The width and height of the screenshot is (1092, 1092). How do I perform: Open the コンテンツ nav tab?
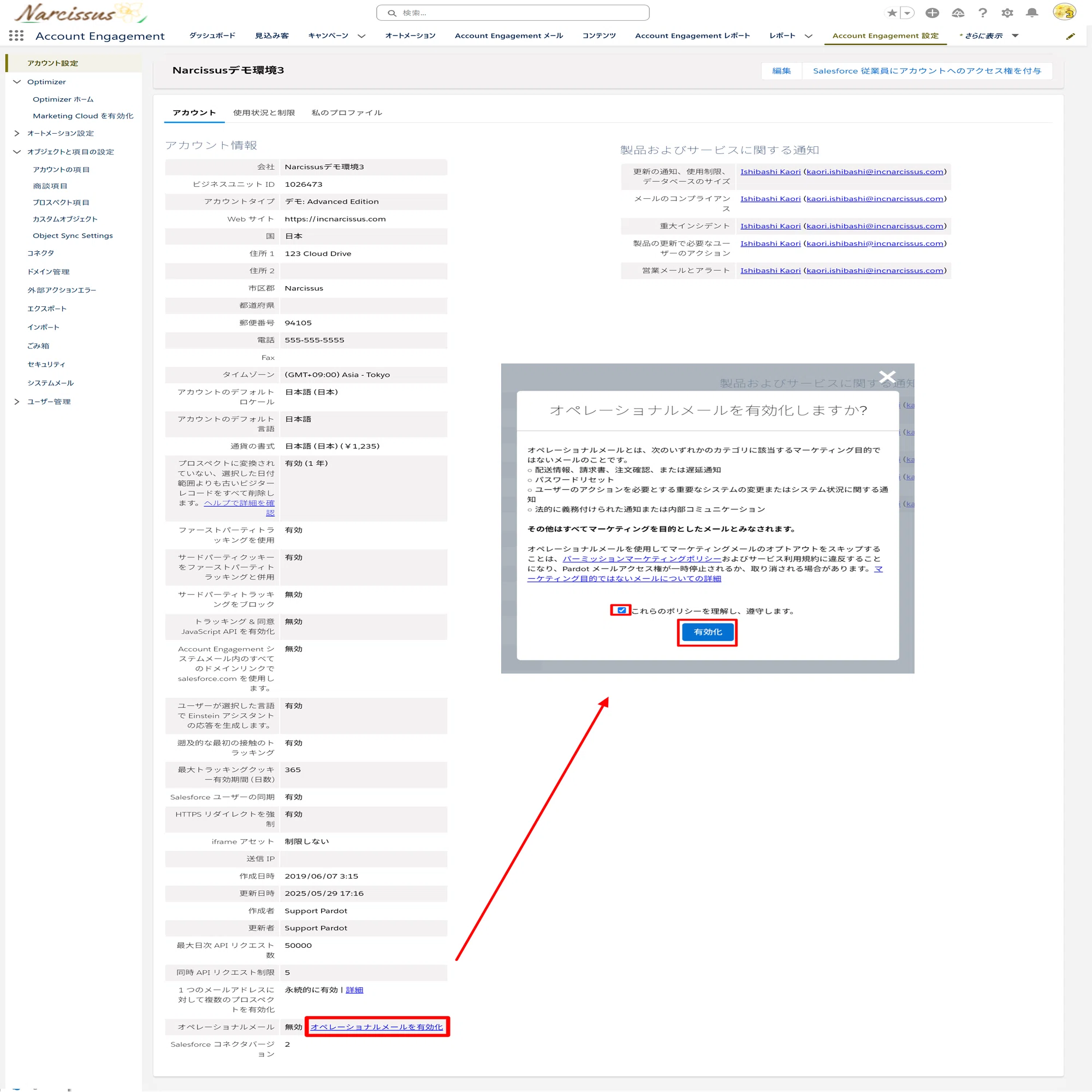pos(599,35)
